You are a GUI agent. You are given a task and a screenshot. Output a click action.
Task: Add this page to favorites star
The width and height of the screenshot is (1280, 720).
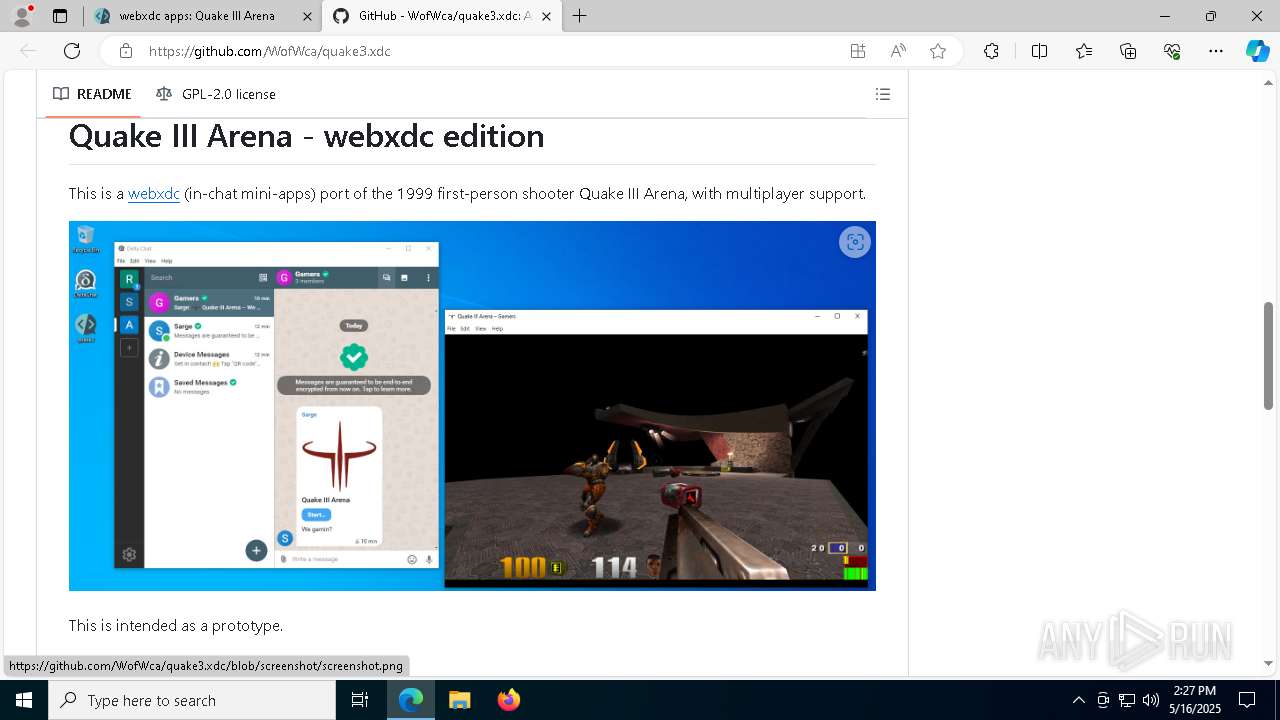938,51
